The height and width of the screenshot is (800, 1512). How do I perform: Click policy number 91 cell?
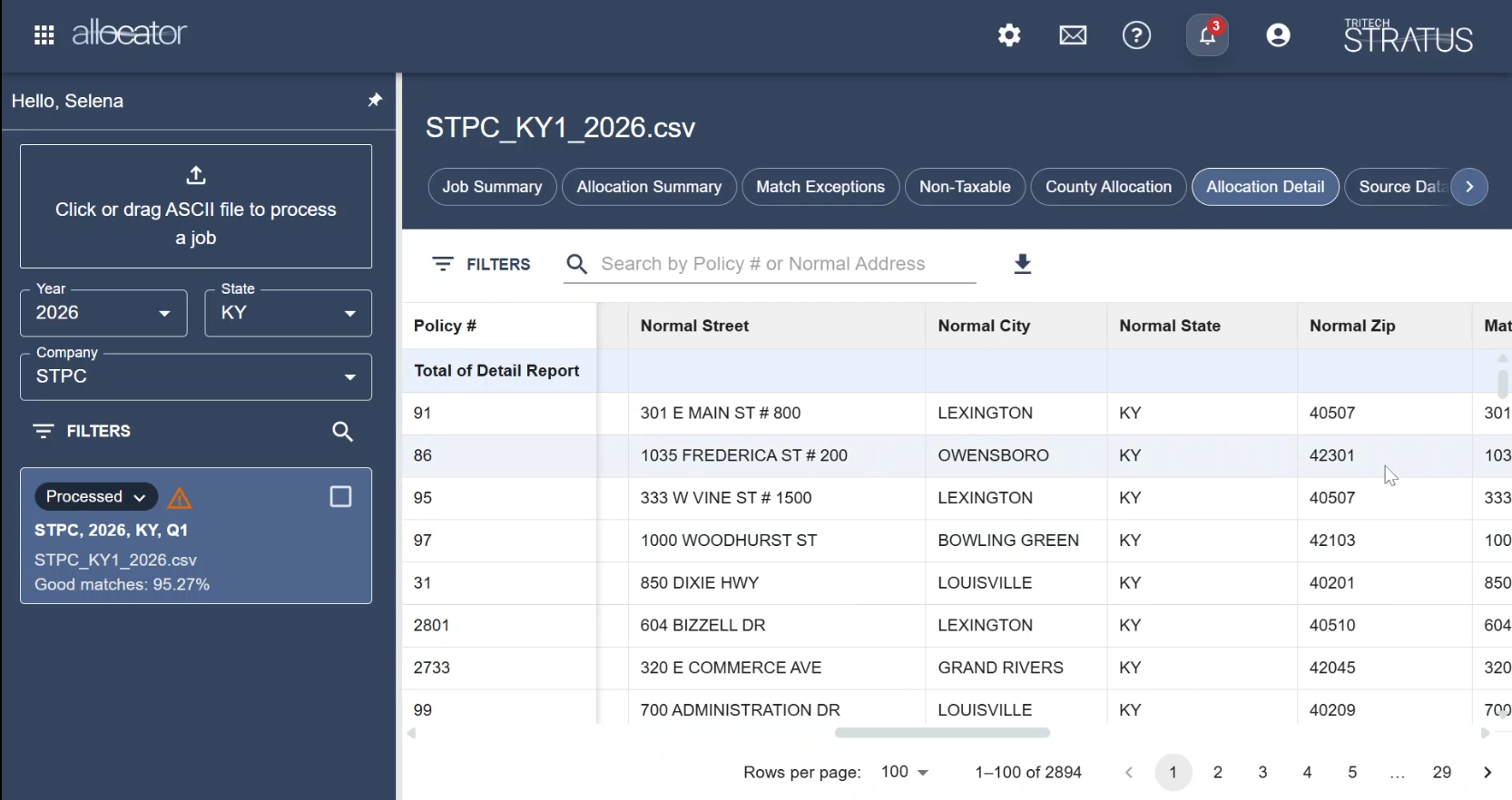499,414
